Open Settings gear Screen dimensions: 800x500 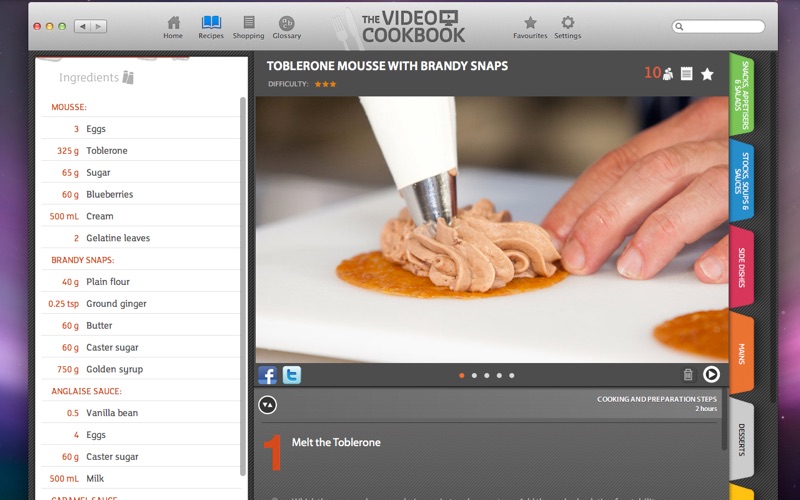[568, 28]
